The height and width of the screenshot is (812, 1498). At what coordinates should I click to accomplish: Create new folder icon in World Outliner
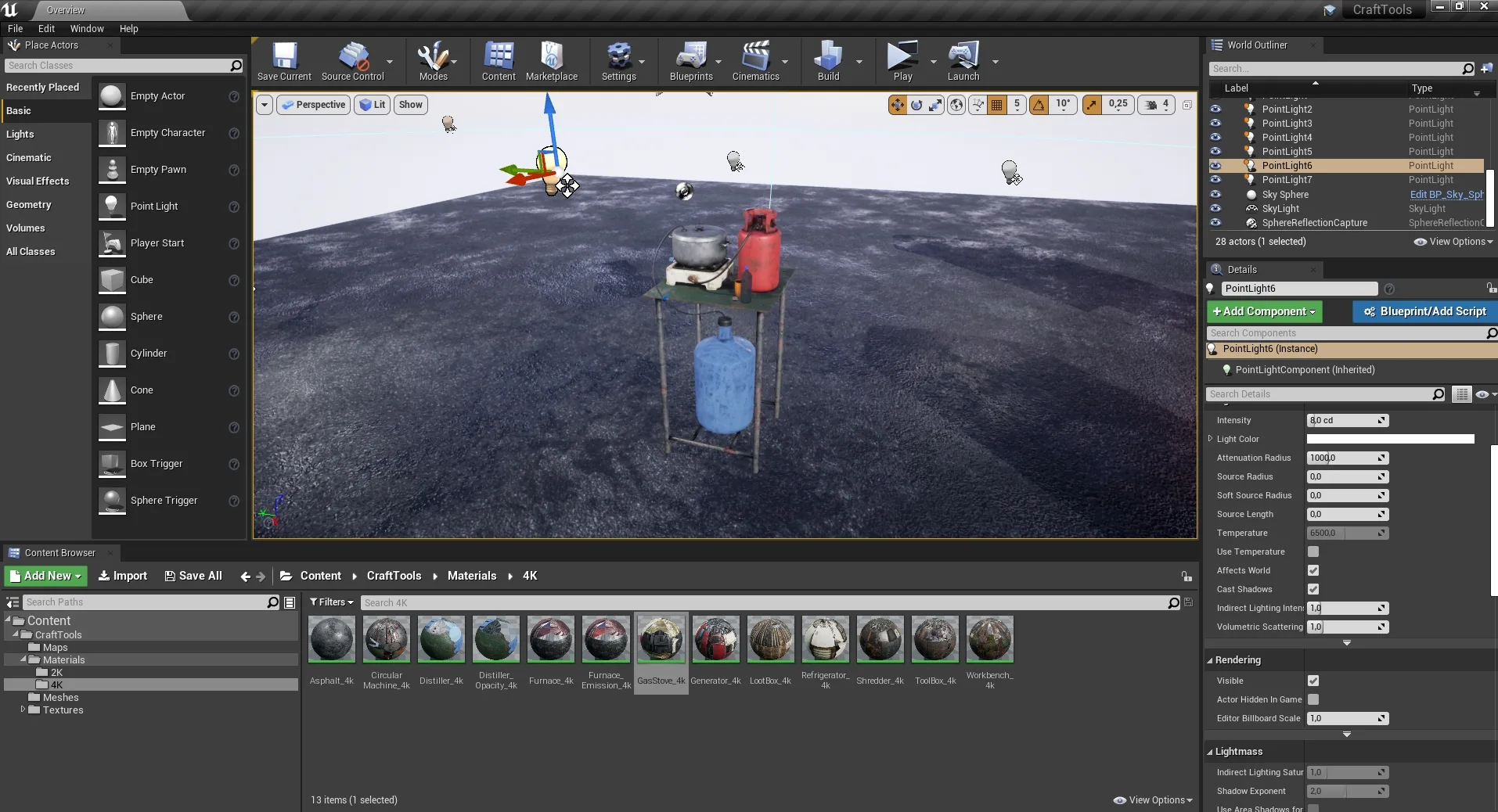(1486, 69)
